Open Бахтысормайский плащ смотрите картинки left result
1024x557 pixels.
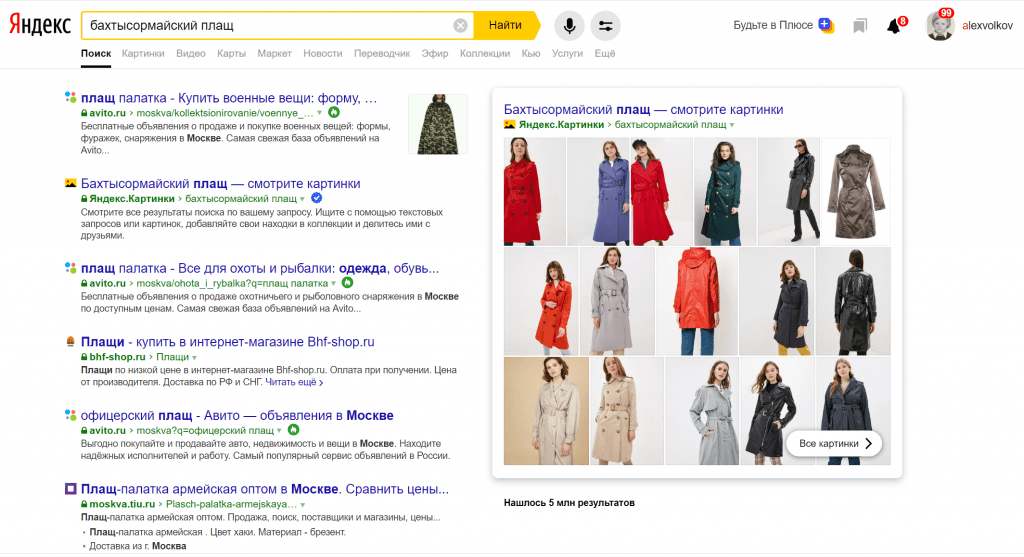pos(221,183)
